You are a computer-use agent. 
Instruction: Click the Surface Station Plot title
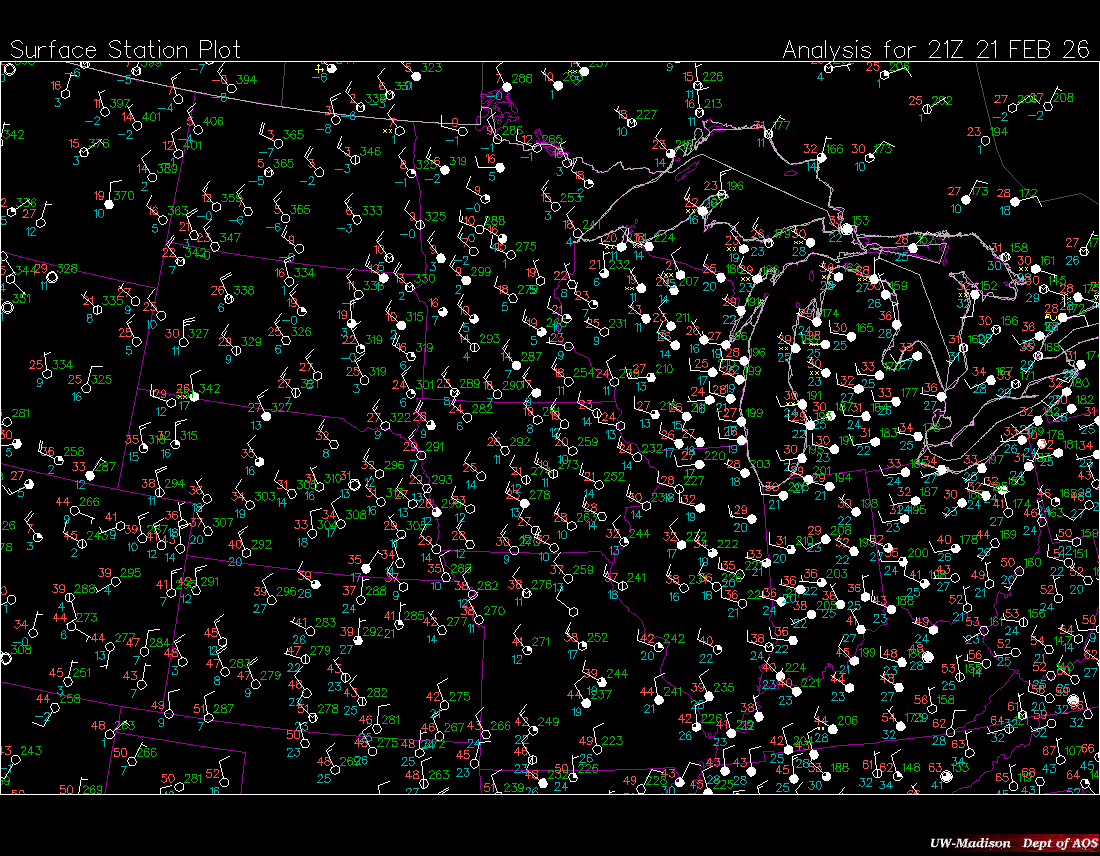[126, 50]
